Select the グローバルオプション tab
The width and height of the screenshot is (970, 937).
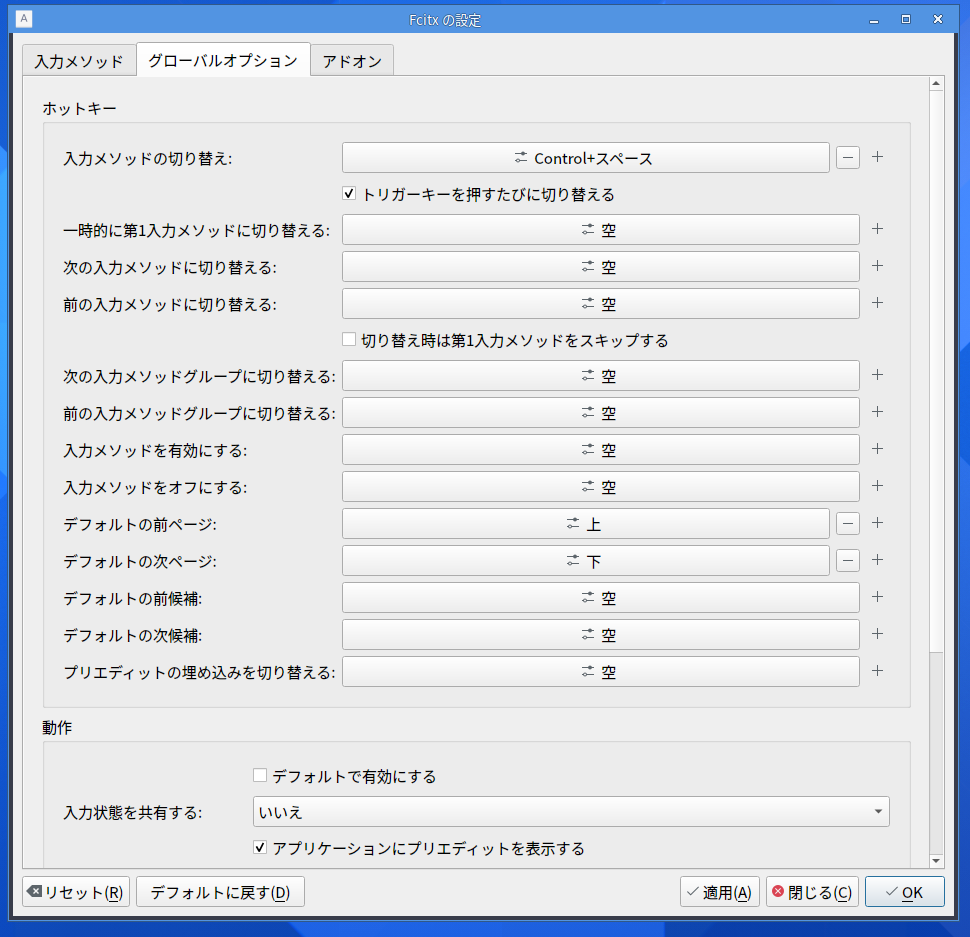click(x=223, y=60)
